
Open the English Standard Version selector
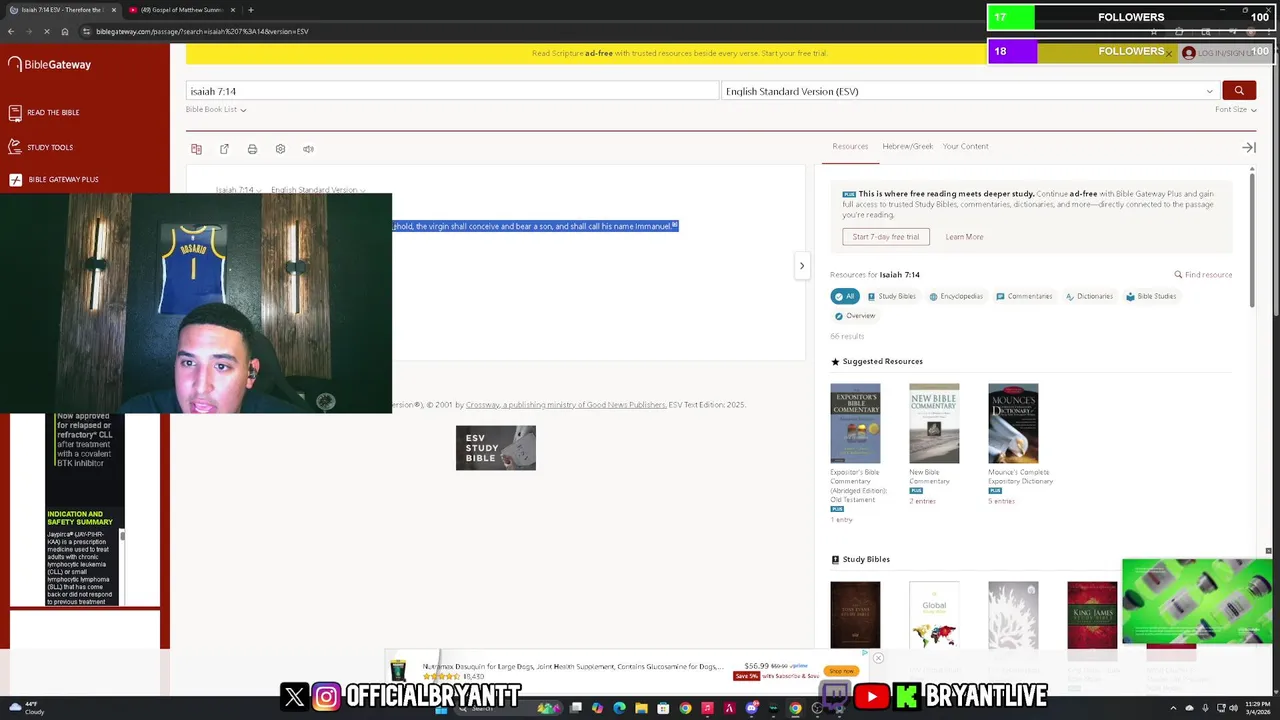[969, 91]
